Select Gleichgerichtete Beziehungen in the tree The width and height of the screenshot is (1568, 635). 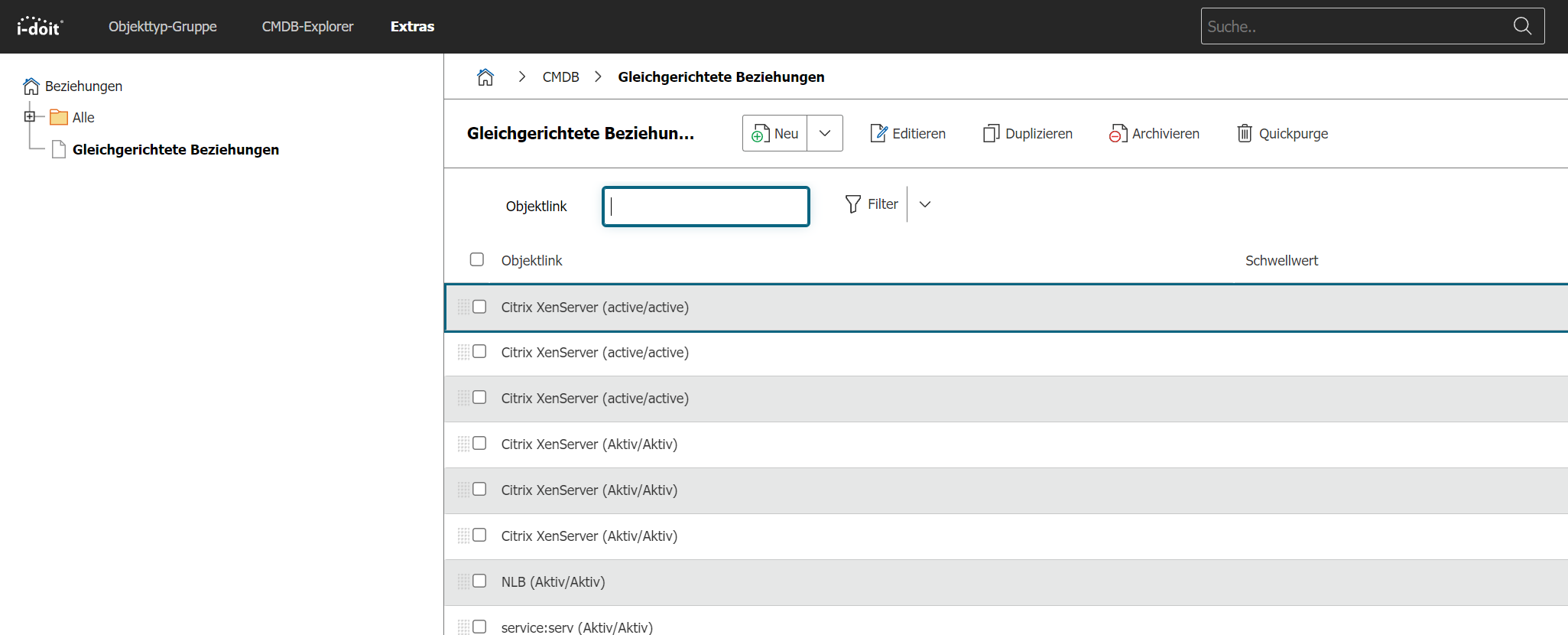(x=175, y=150)
